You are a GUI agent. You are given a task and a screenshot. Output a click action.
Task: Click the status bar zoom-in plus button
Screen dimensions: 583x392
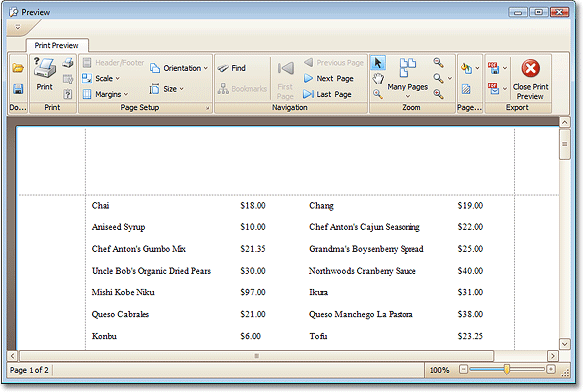click(551, 369)
